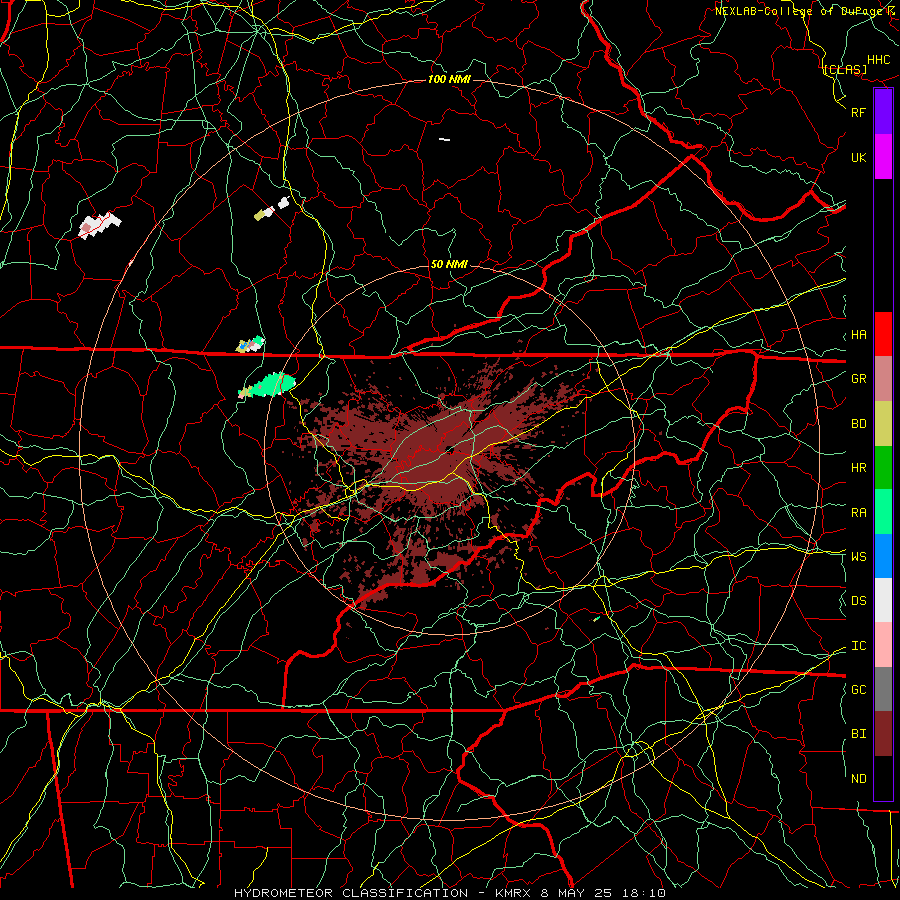Click the ND legend label
This screenshot has width=900, height=900.
click(859, 779)
